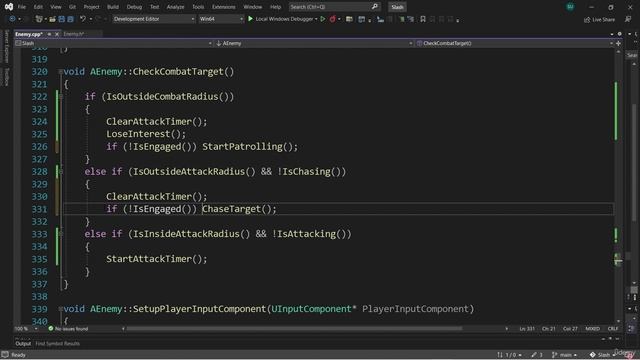
Task: Click the Save icon in toolbar
Action: coord(62,19)
